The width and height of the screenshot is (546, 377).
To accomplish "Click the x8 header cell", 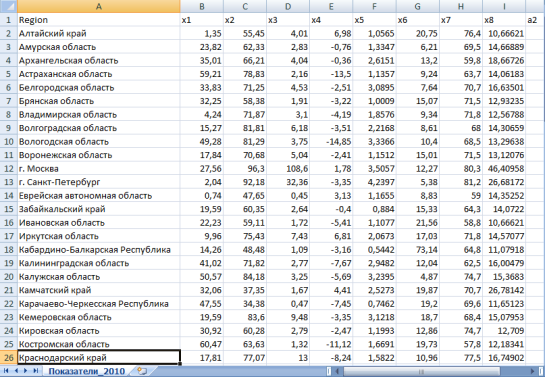I will (504, 20).
